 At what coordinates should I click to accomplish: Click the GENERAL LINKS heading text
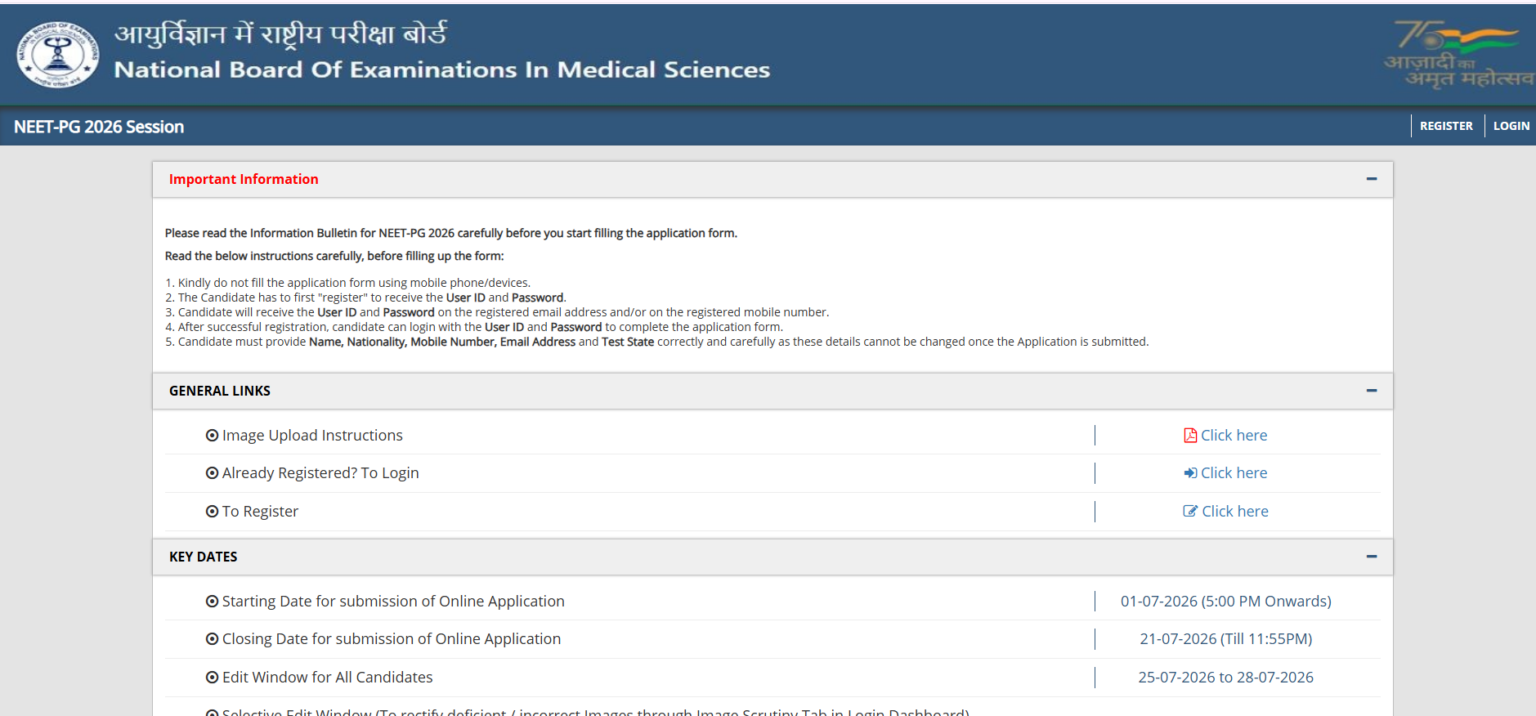(220, 391)
